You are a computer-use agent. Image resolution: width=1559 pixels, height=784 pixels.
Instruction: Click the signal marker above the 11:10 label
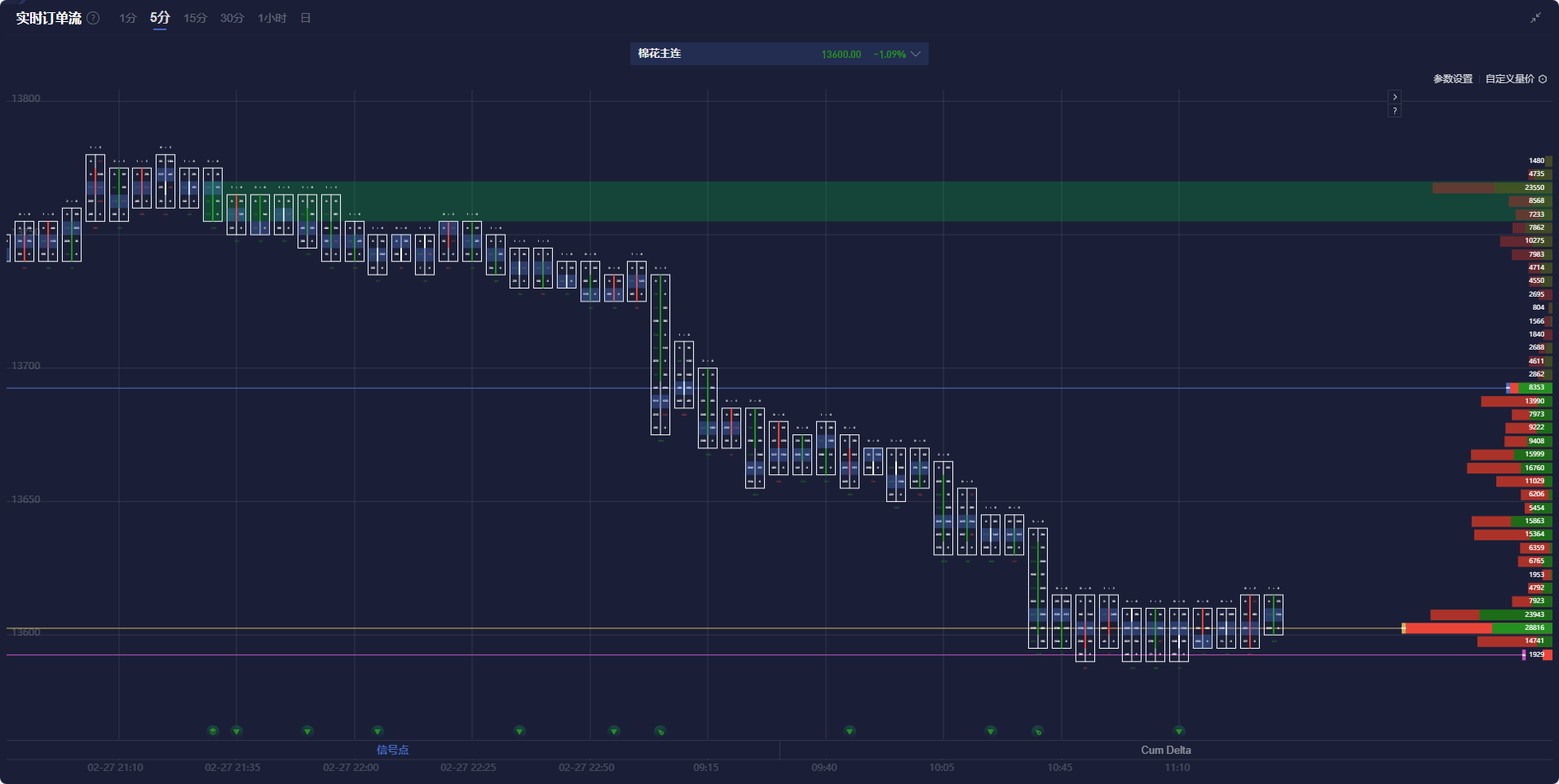pyautogui.click(x=1179, y=731)
